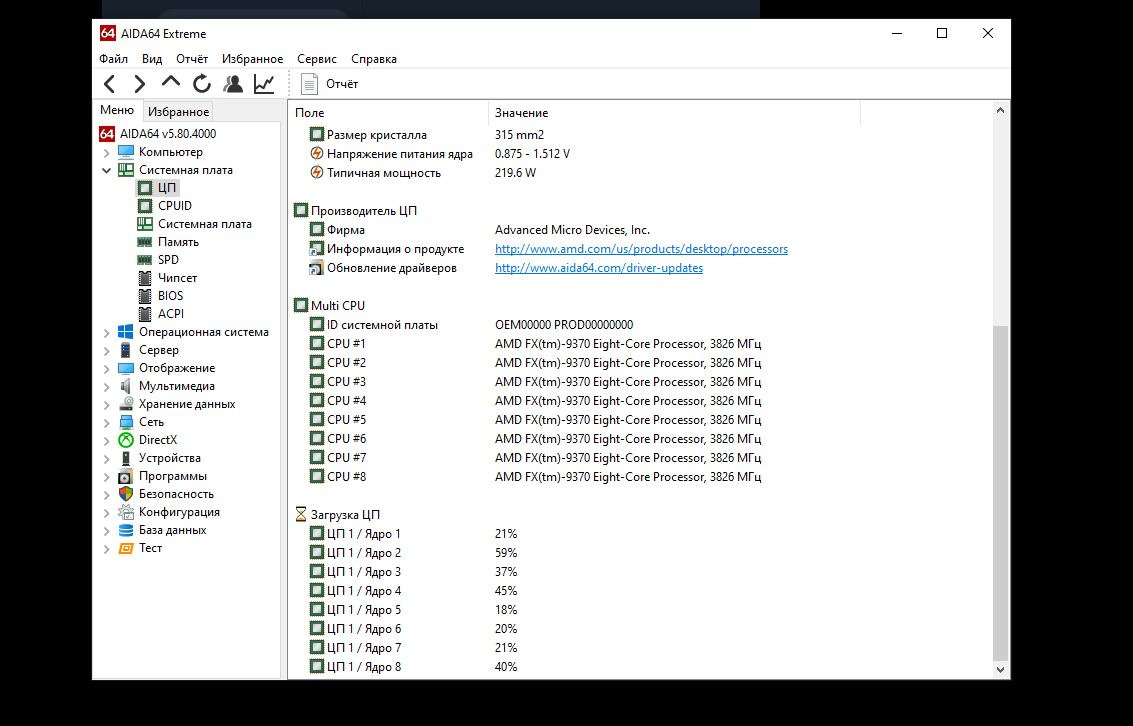Screen dimensions: 1133x726
Task: Click the Значение column header
Action: tap(521, 113)
